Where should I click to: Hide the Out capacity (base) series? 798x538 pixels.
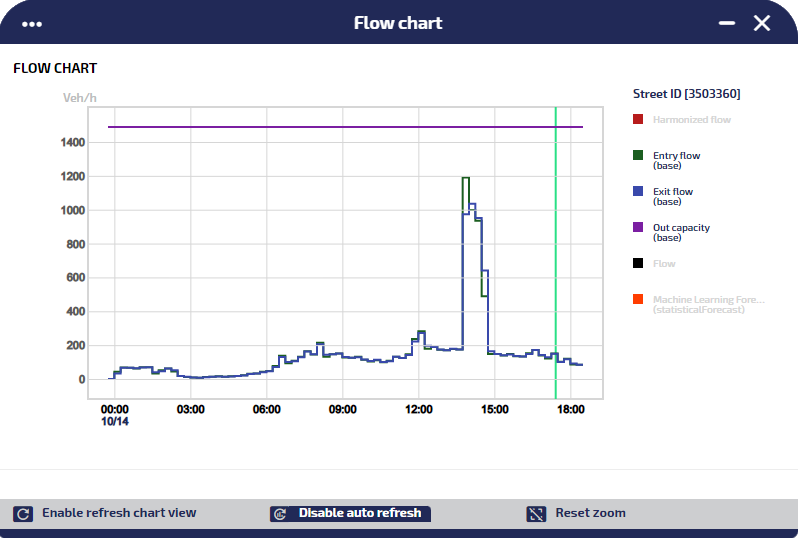click(681, 233)
